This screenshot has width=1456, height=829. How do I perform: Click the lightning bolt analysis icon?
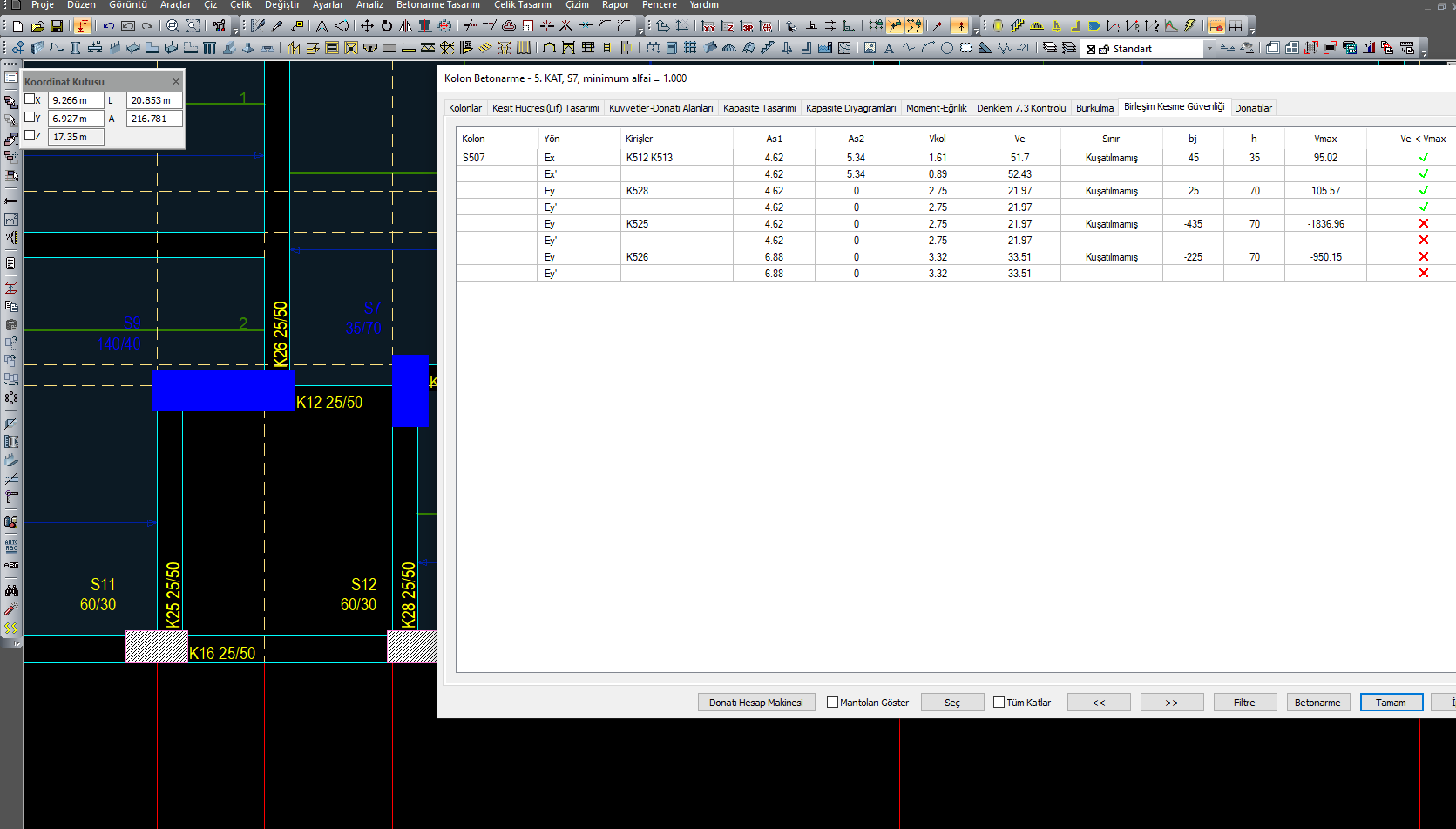pyautogui.click(x=1189, y=26)
